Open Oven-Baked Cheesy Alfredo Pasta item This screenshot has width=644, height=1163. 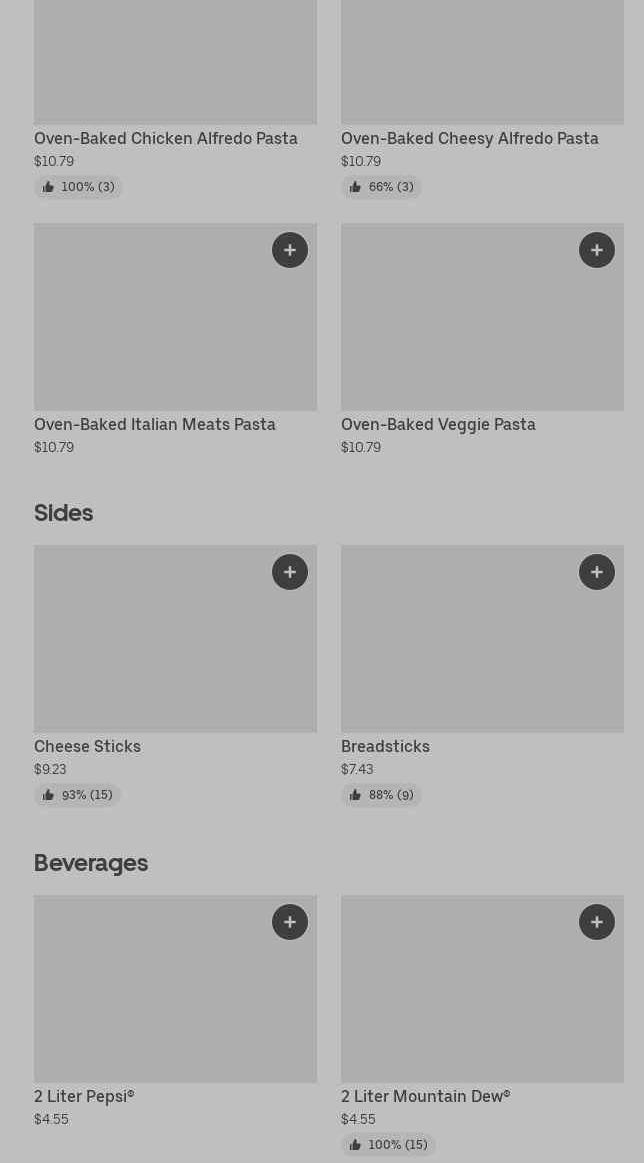click(470, 139)
